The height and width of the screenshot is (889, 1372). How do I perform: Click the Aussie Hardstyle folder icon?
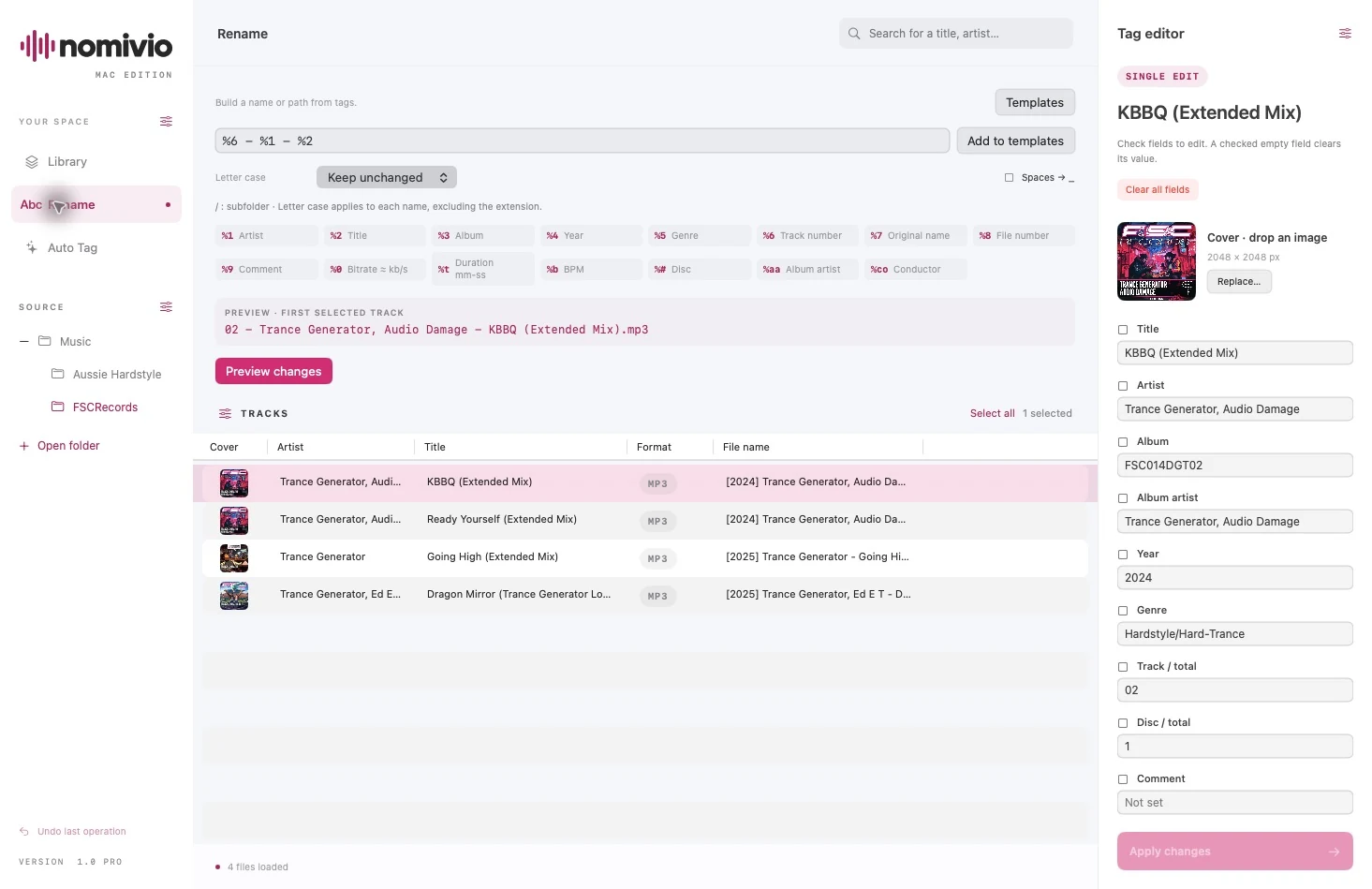click(x=58, y=375)
